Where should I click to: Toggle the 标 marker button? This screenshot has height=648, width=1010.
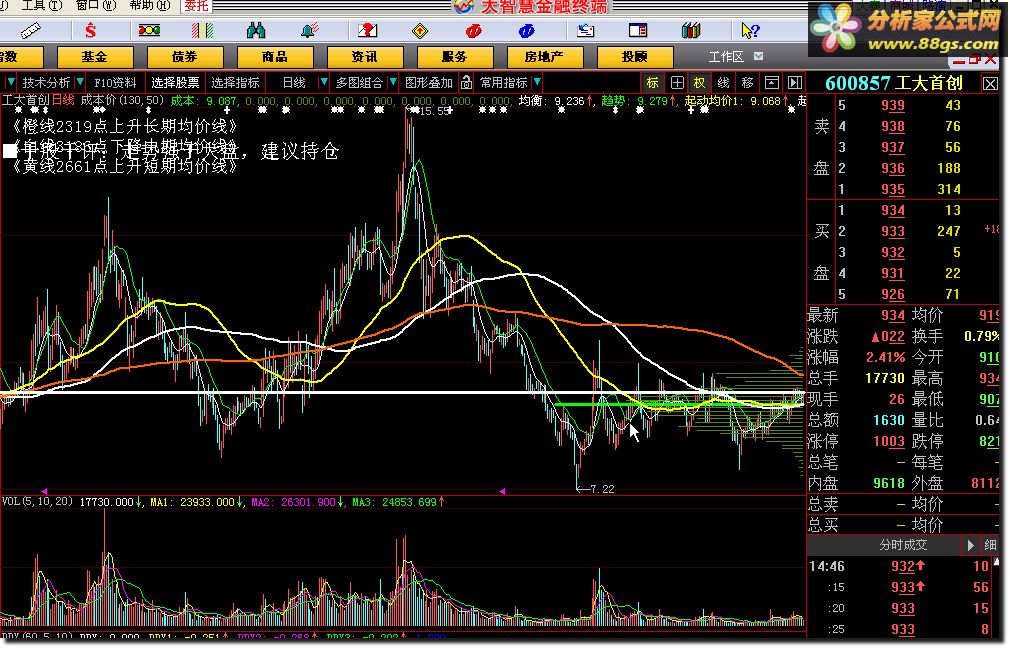(653, 82)
